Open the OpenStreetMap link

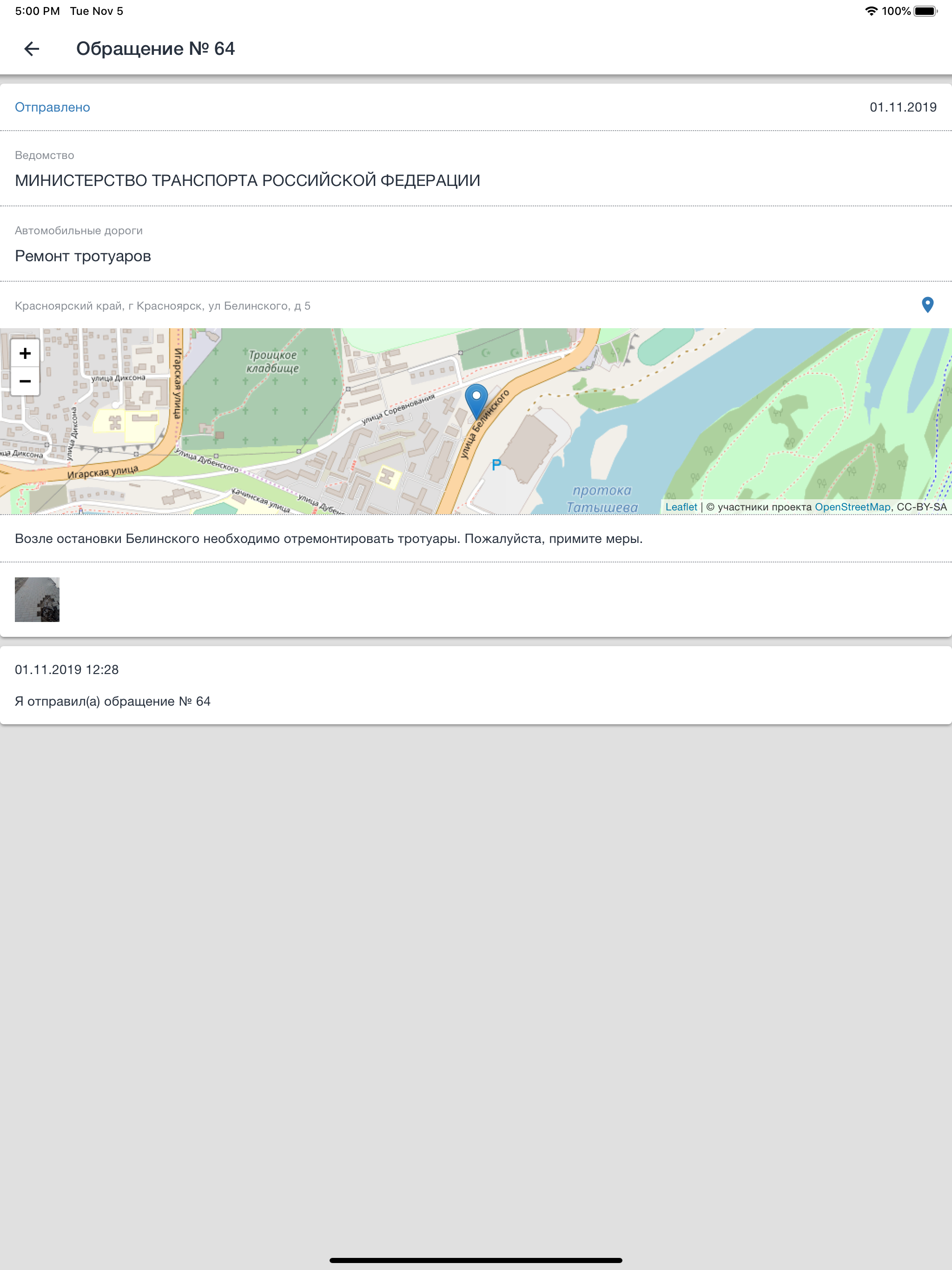852,507
